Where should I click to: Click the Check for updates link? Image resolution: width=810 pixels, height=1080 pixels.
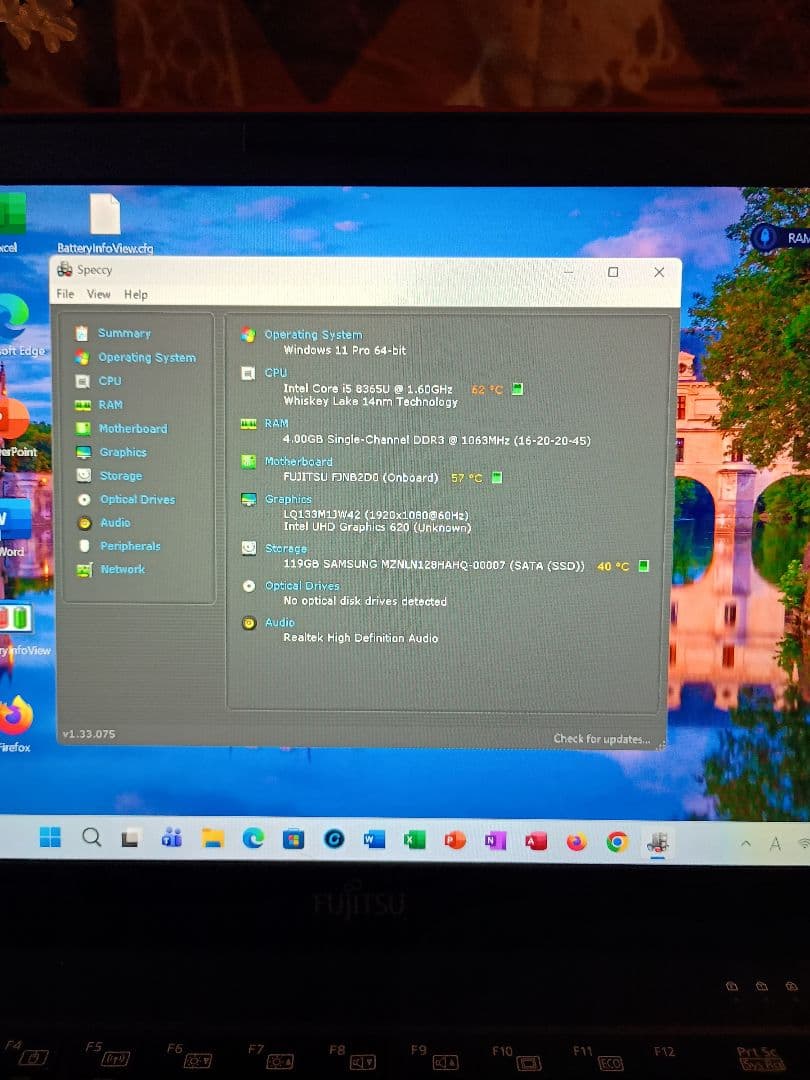coord(601,739)
